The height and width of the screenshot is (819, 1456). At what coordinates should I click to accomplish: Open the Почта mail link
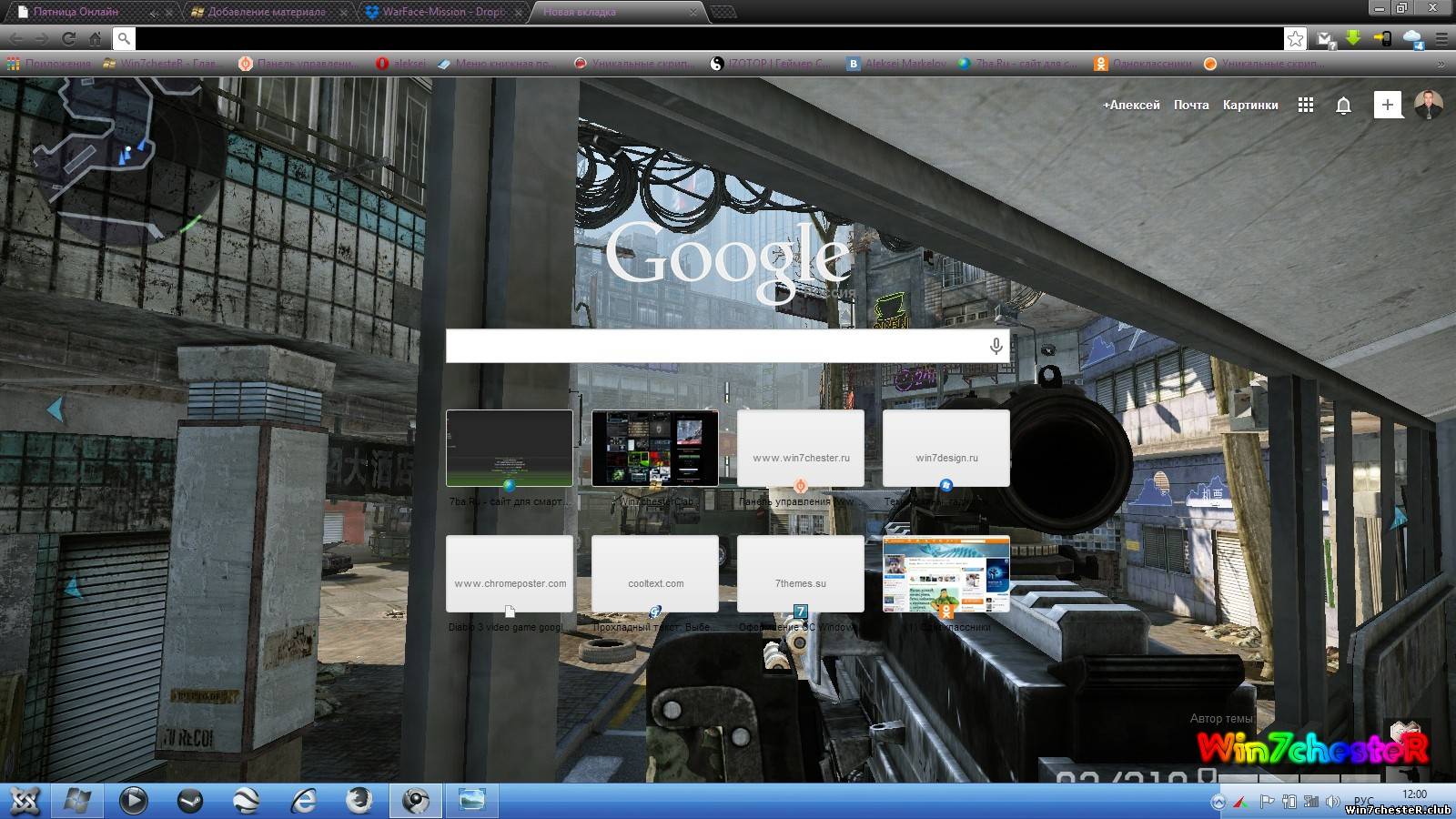click(x=1191, y=105)
